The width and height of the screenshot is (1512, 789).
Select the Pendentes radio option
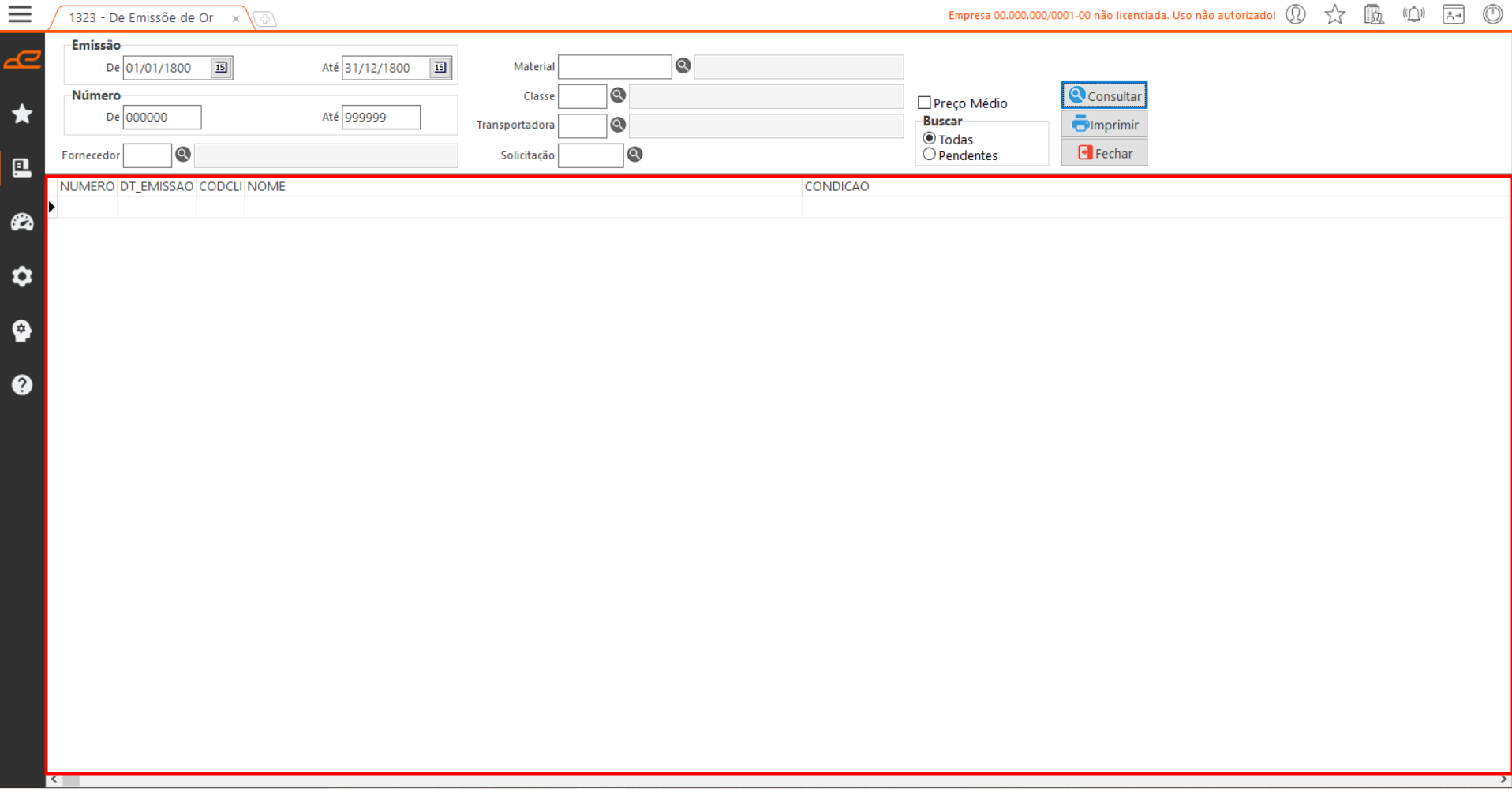click(930, 155)
